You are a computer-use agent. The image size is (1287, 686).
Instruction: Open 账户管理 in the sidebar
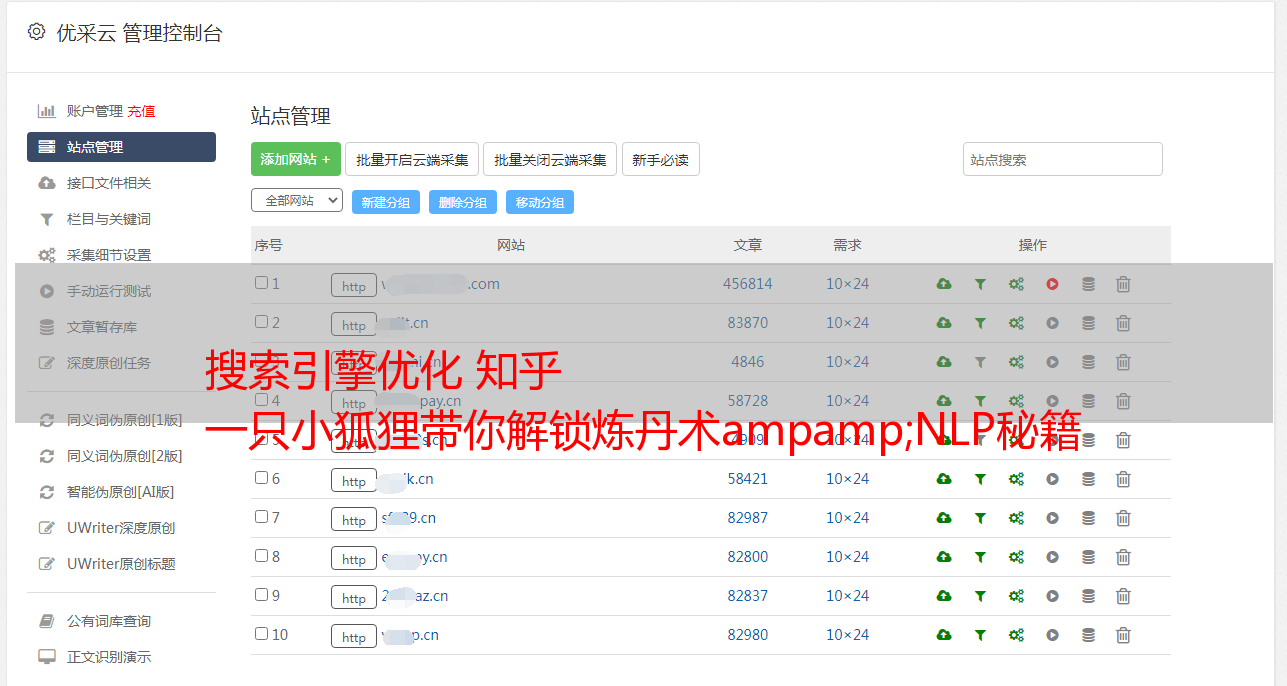pos(94,111)
